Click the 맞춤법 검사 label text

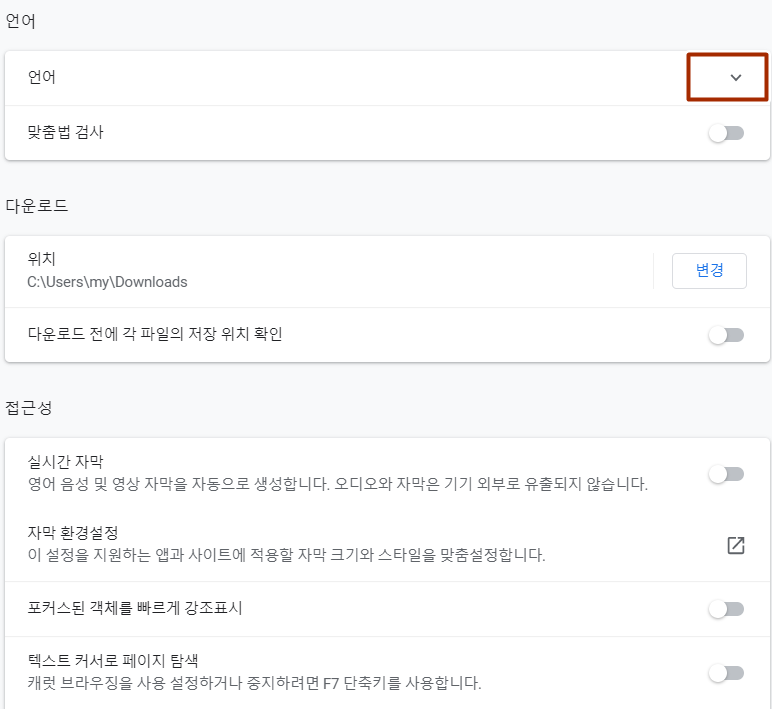(x=65, y=132)
